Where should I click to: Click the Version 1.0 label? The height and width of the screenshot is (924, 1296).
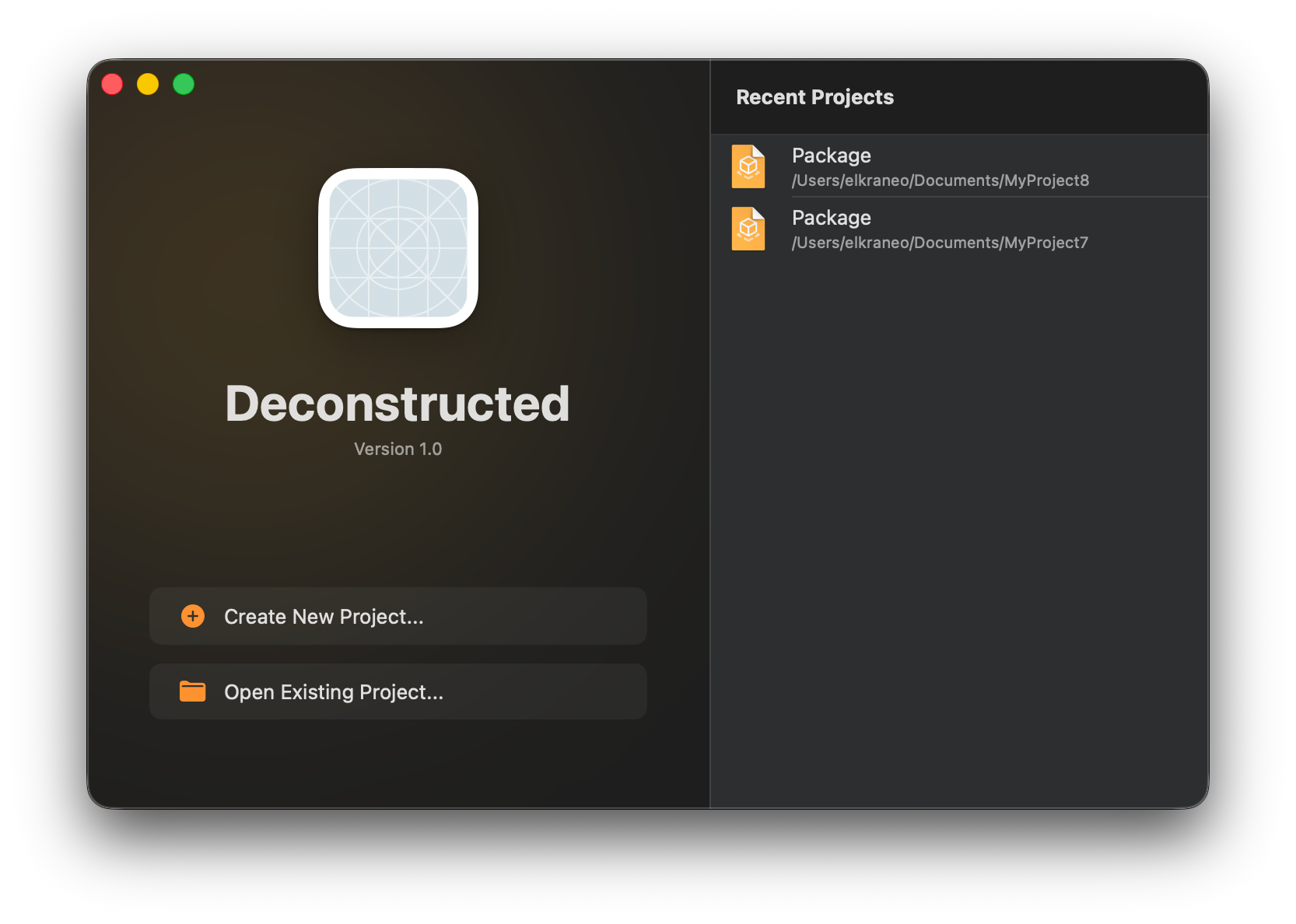click(x=398, y=448)
